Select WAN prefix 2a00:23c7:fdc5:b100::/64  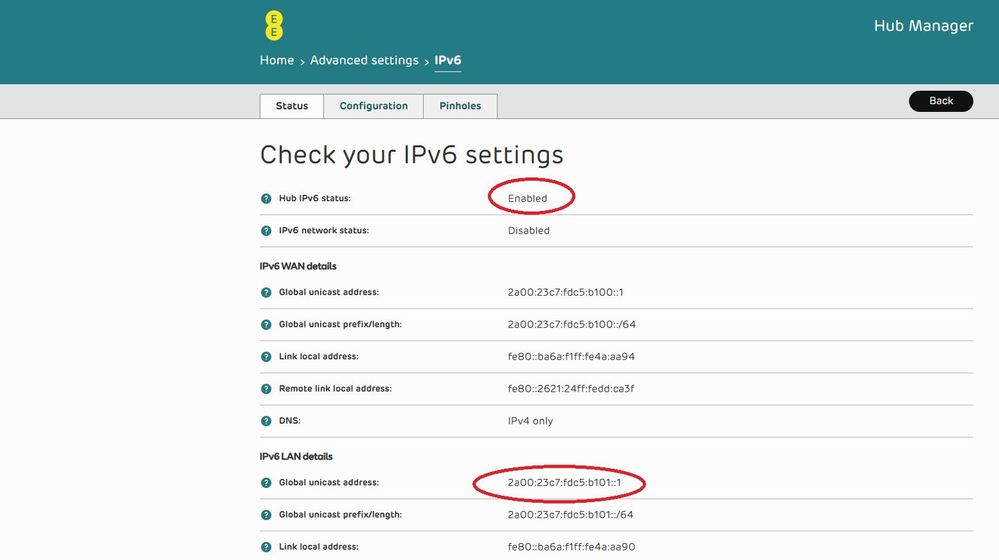click(571, 324)
